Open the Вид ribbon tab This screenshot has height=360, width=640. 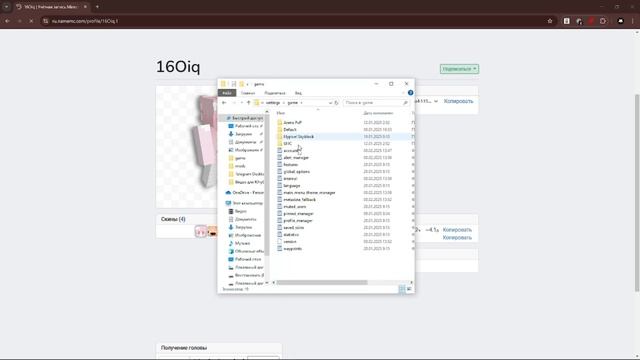coord(298,93)
